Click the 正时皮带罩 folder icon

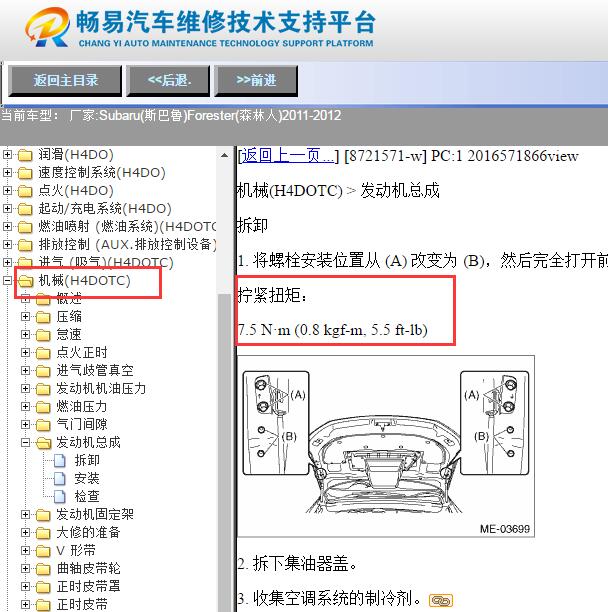coord(43,587)
